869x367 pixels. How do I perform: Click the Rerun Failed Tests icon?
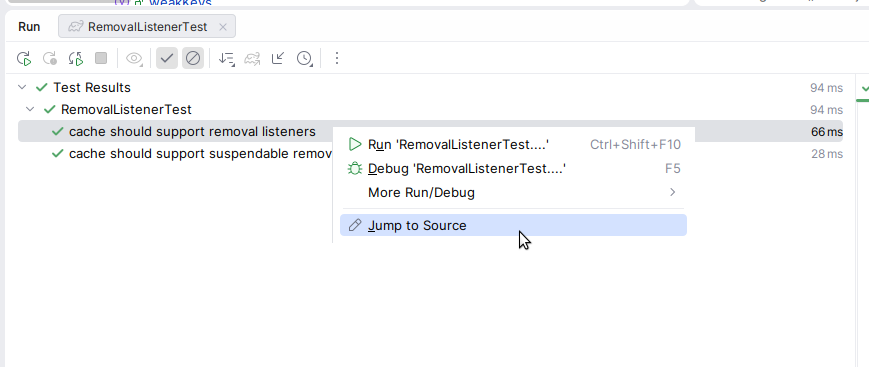click(x=50, y=58)
